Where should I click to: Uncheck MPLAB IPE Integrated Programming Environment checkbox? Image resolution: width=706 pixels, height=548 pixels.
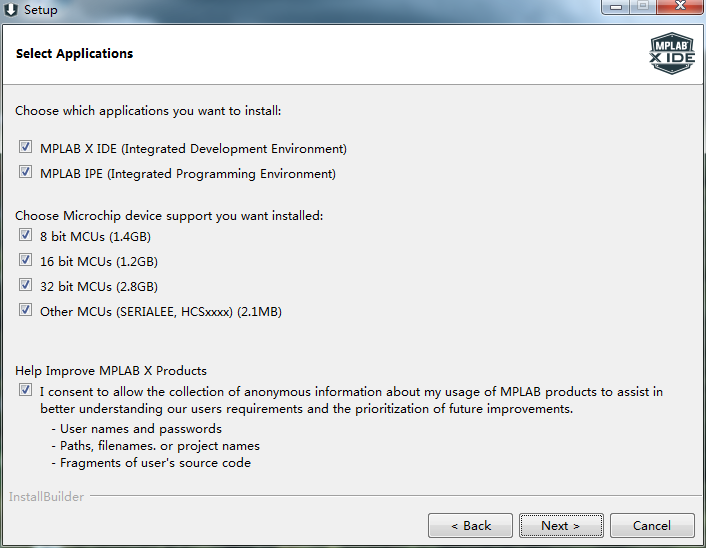(x=25, y=172)
